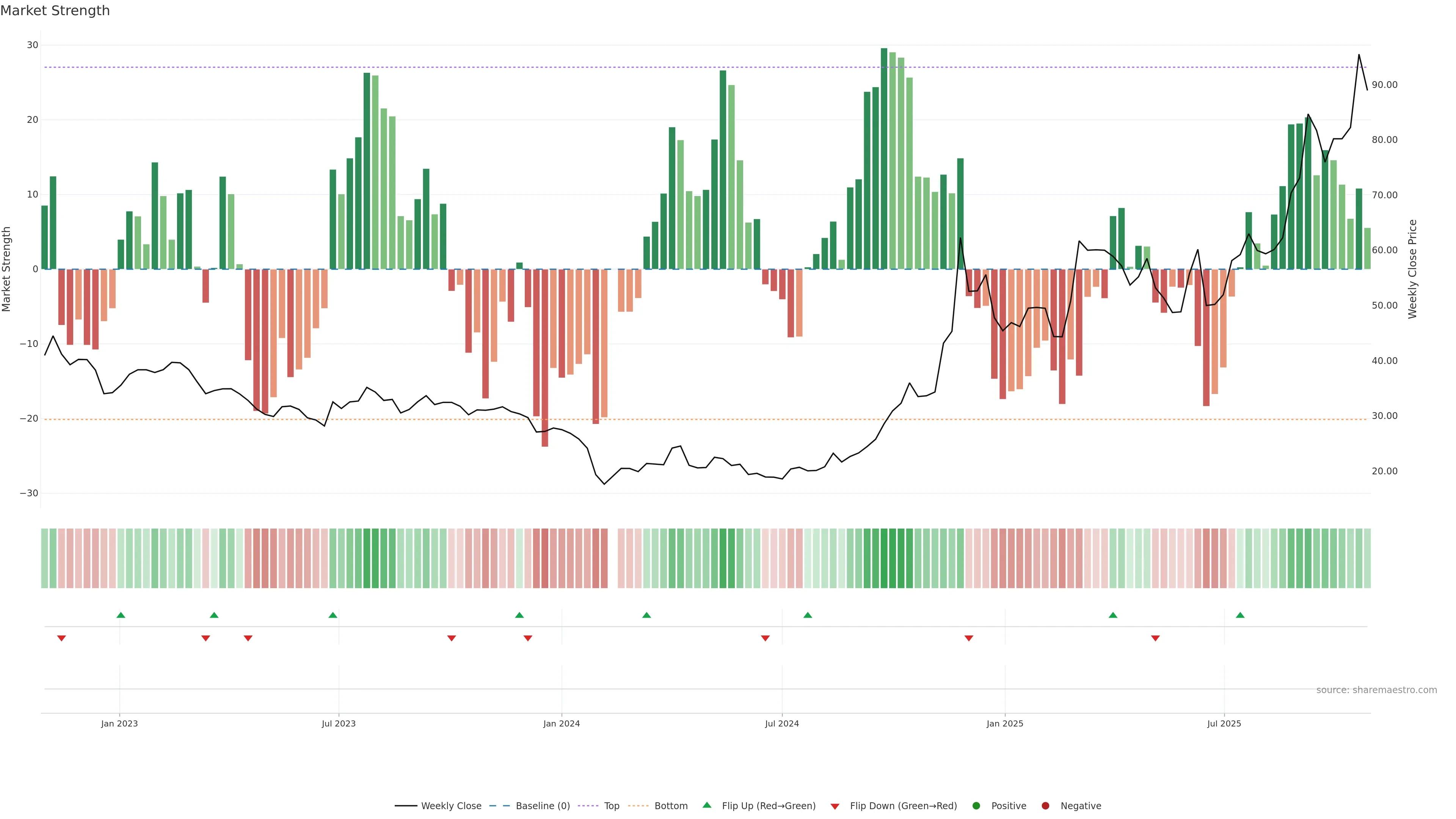Click the first green flip-up marker near Jan 2023
Screen dimensions: 1456x819
[x=121, y=615]
